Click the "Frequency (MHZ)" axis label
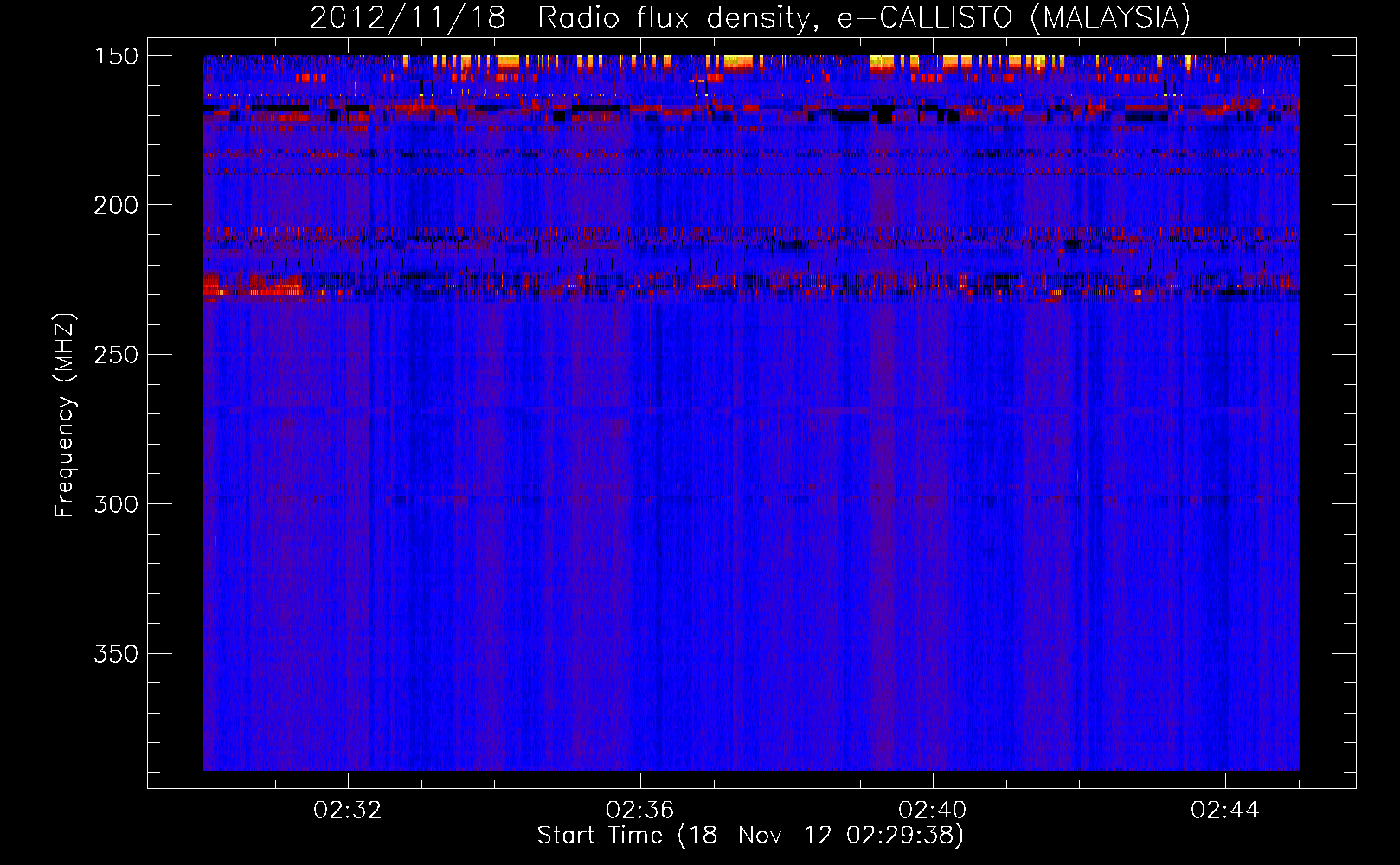This screenshot has height=865, width=1400. click(x=65, y=415)
